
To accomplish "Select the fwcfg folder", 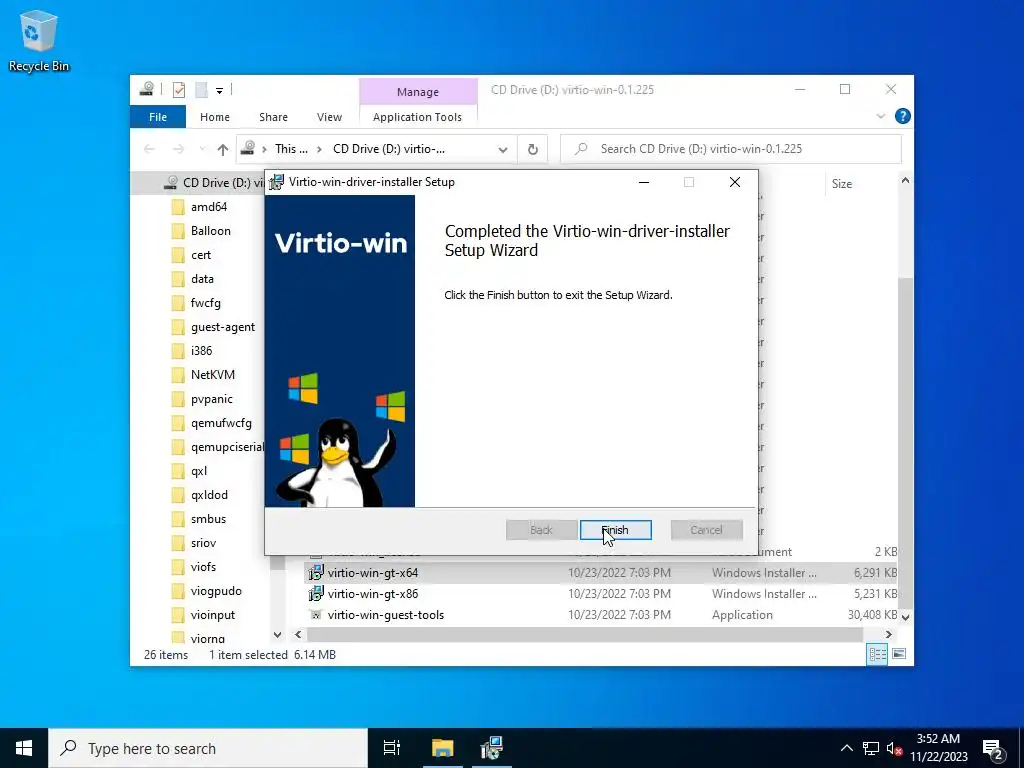I will [x=205, y=303].
